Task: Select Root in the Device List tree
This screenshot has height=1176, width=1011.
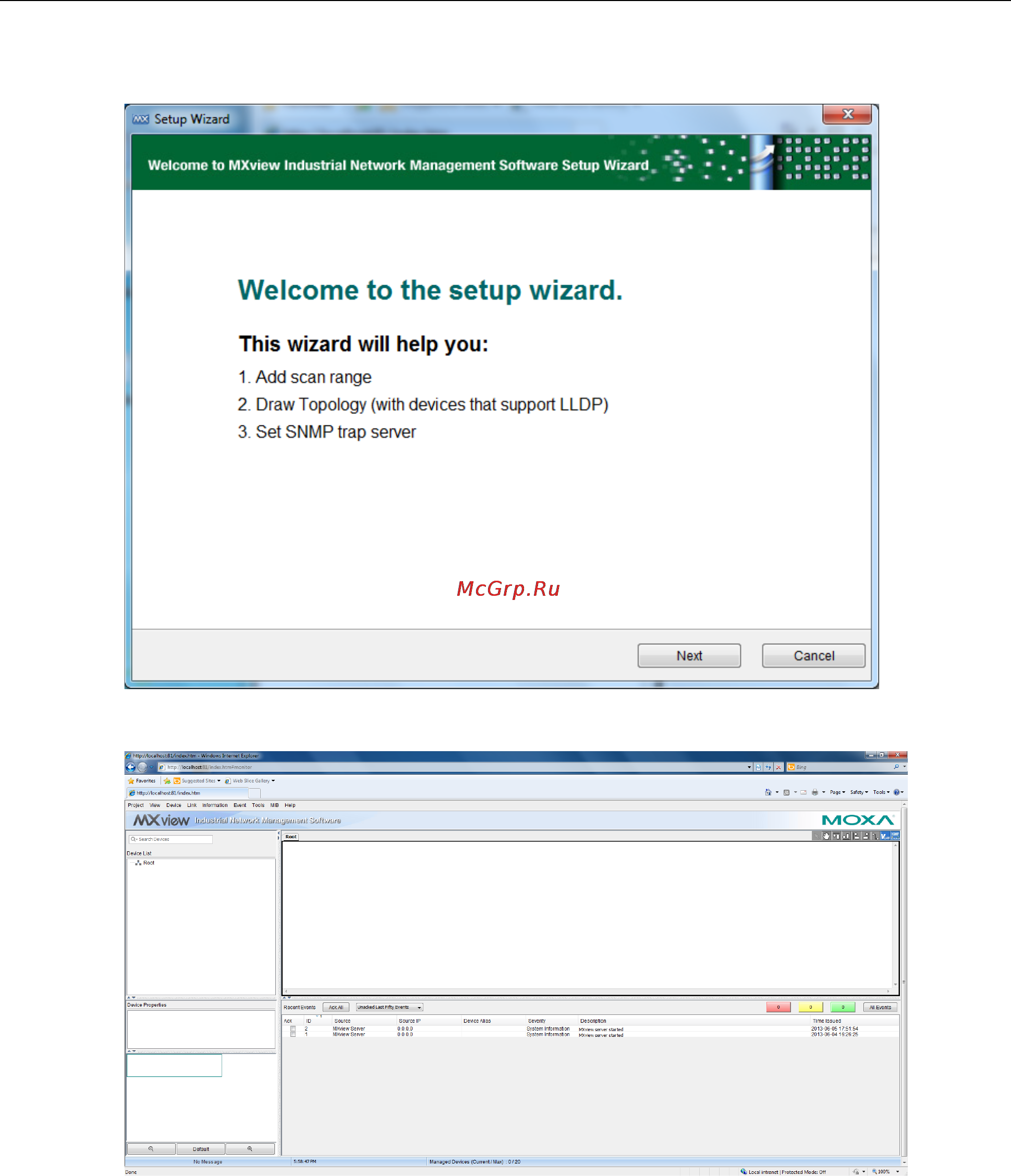Action: pyautogui.click(x=148, y=863)
